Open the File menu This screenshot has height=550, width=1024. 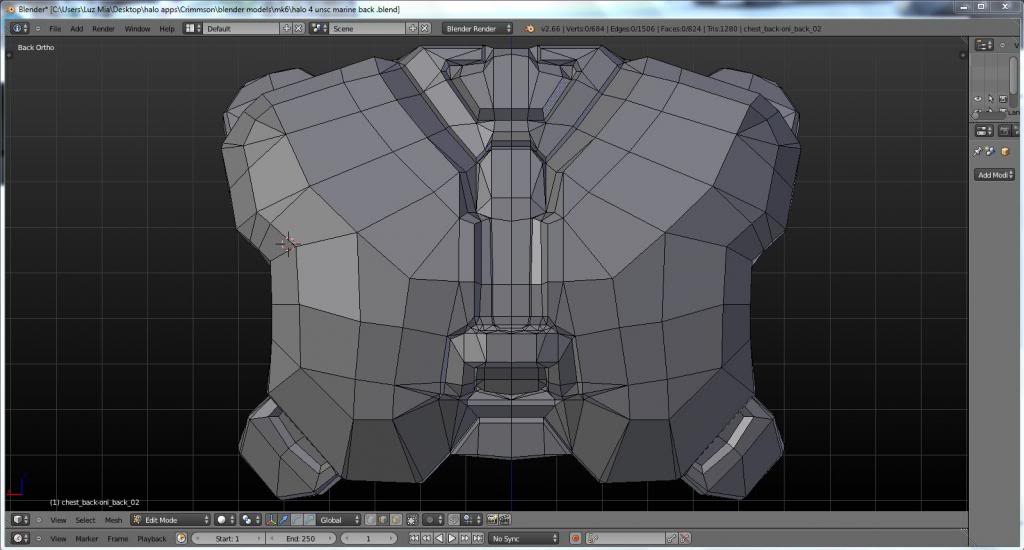(56, 29)
